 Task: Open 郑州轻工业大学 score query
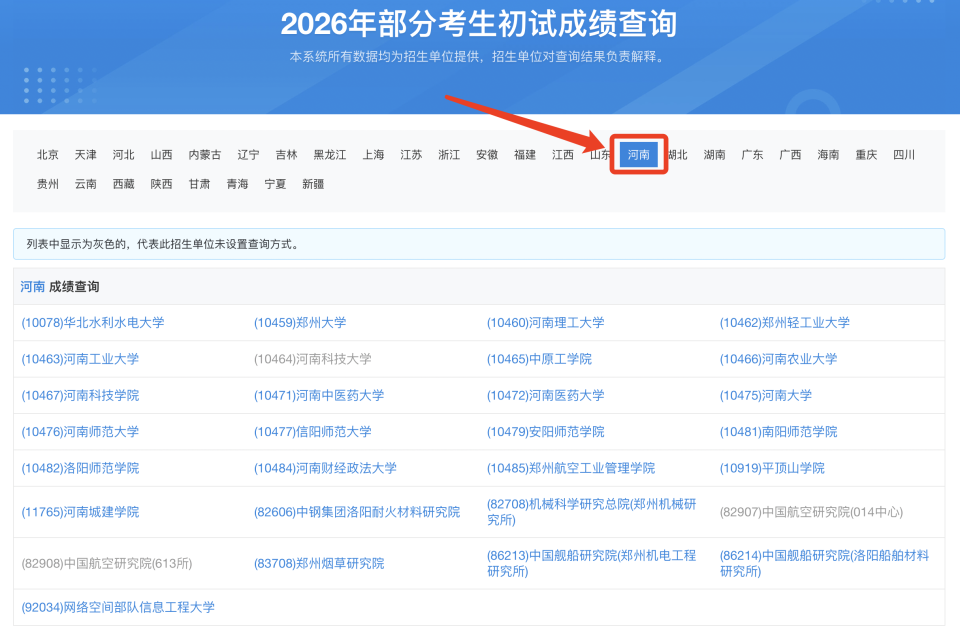pyautogui.click(x=786, y=322)
